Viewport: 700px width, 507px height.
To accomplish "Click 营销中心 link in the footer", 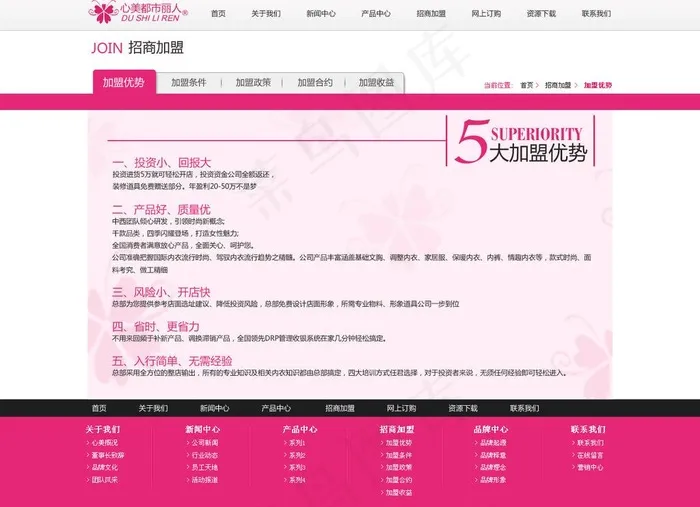I will [x=590, y=467].
